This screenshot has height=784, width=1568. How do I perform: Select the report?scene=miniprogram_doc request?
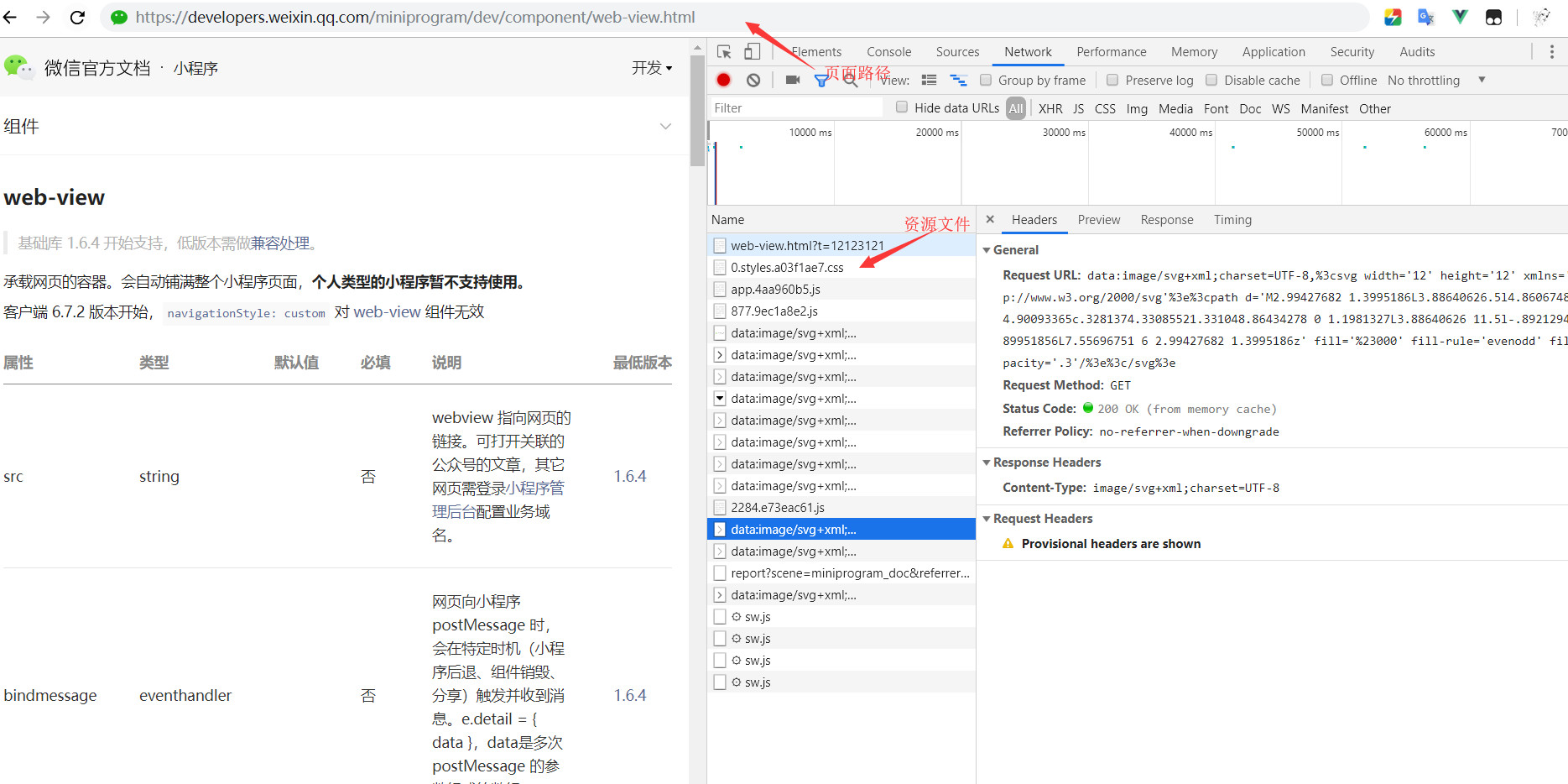841,572
